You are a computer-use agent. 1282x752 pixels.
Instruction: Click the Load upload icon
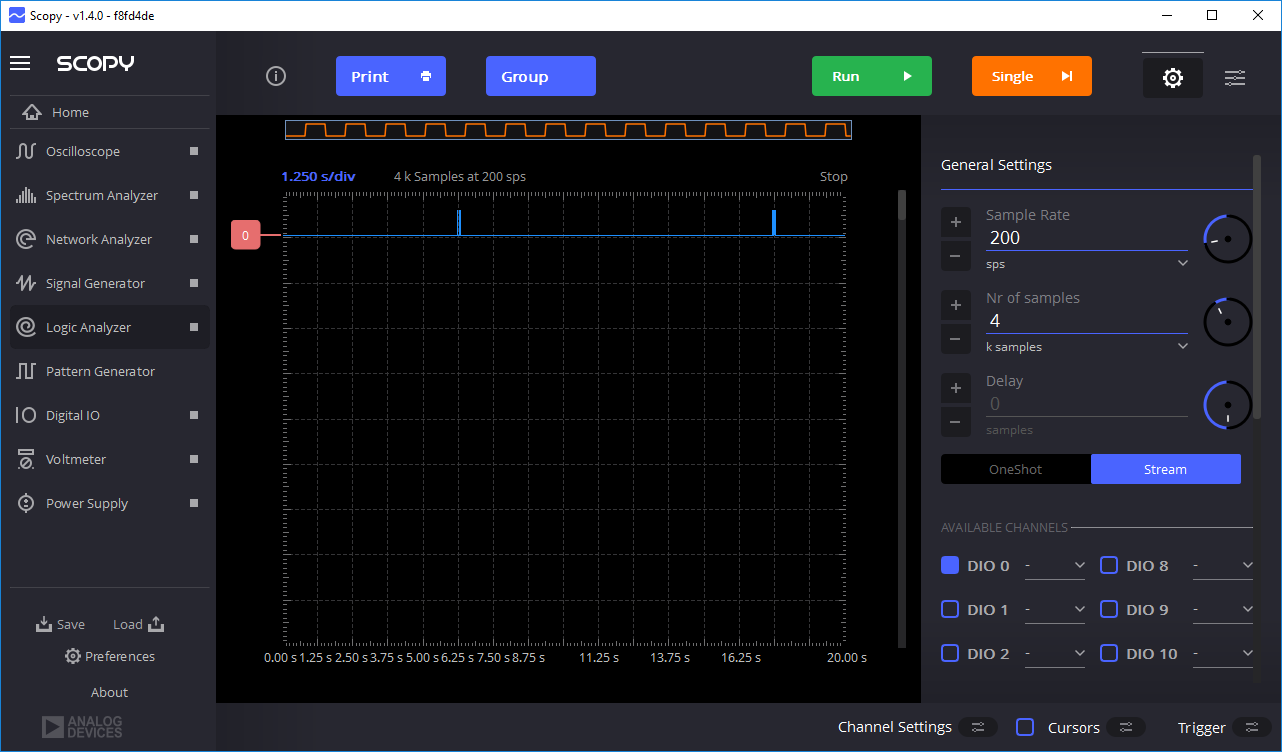[x=156, y=624]
